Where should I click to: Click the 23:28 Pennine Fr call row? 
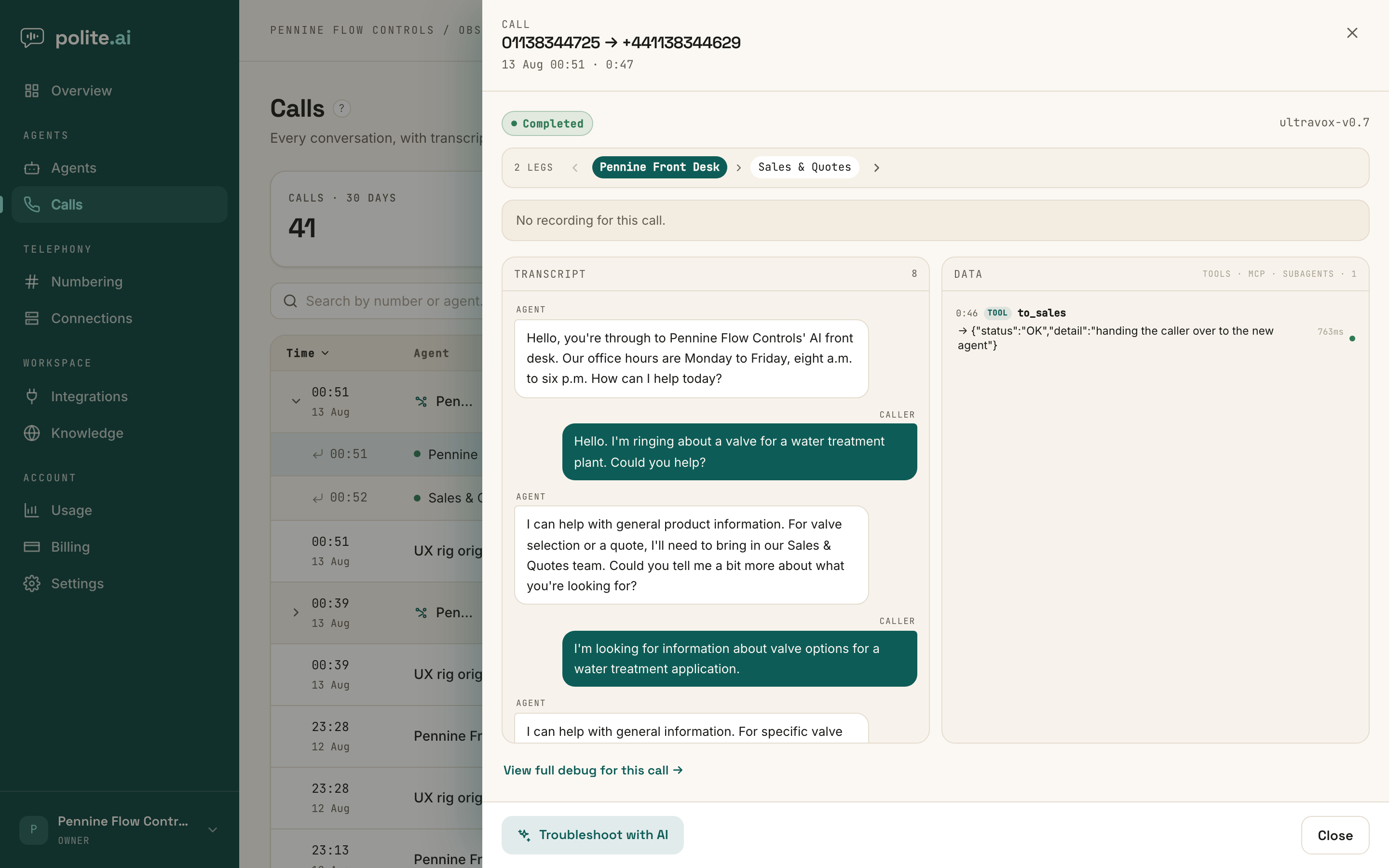point(377,736)
